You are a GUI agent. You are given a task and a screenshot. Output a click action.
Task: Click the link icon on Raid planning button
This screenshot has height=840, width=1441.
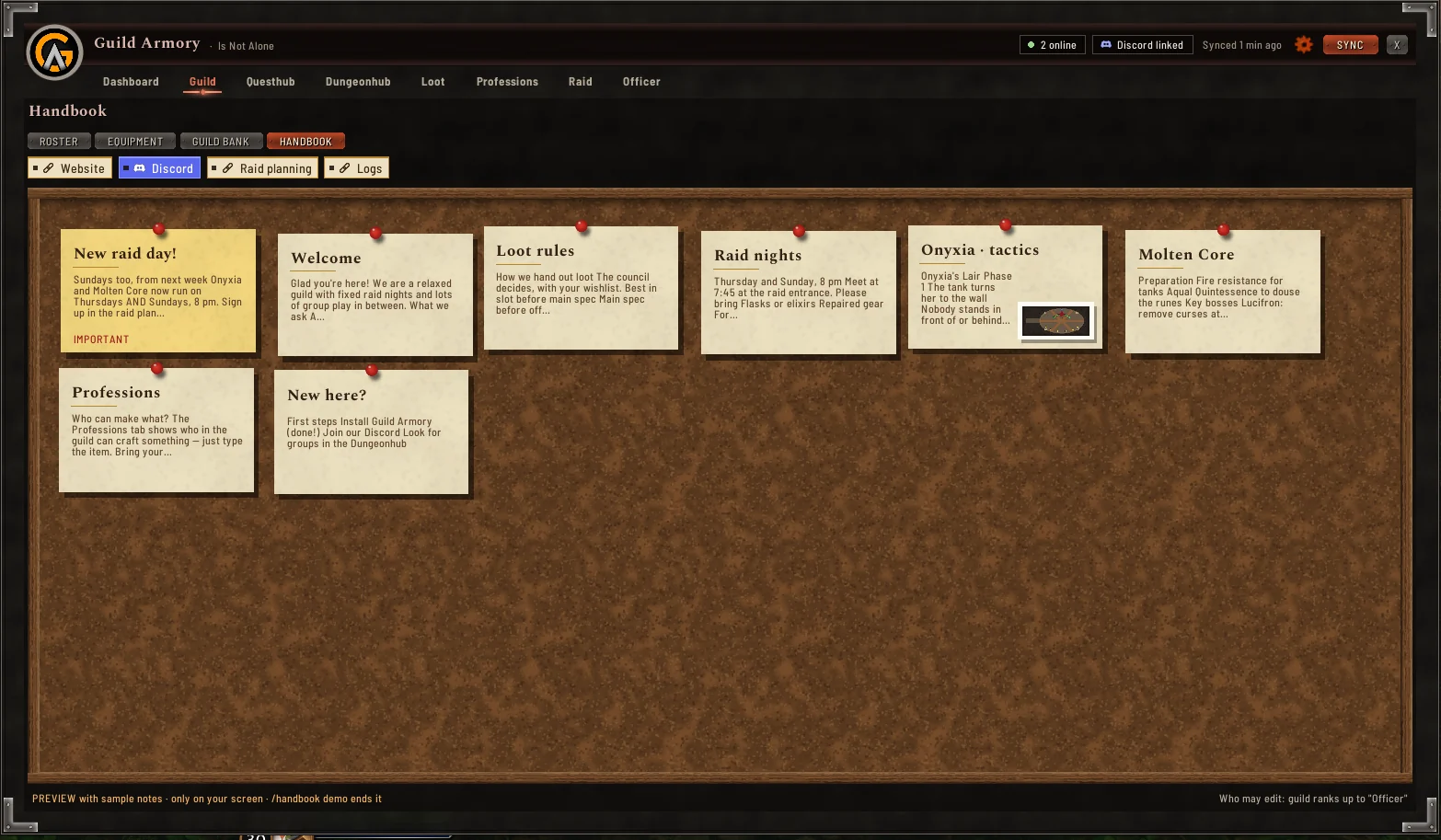coord(228,168)
